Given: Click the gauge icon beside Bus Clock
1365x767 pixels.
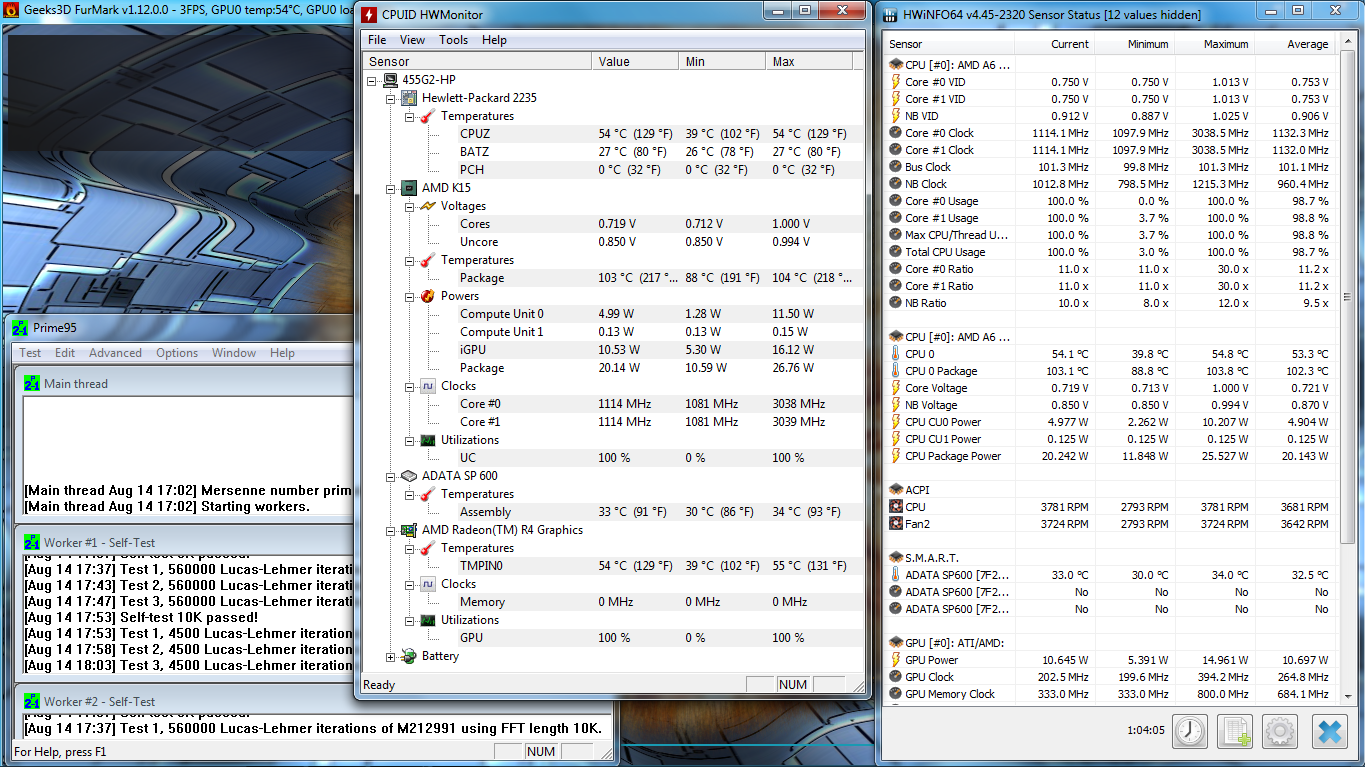Looking at the screenshot, I should click(x=896, y=167).
